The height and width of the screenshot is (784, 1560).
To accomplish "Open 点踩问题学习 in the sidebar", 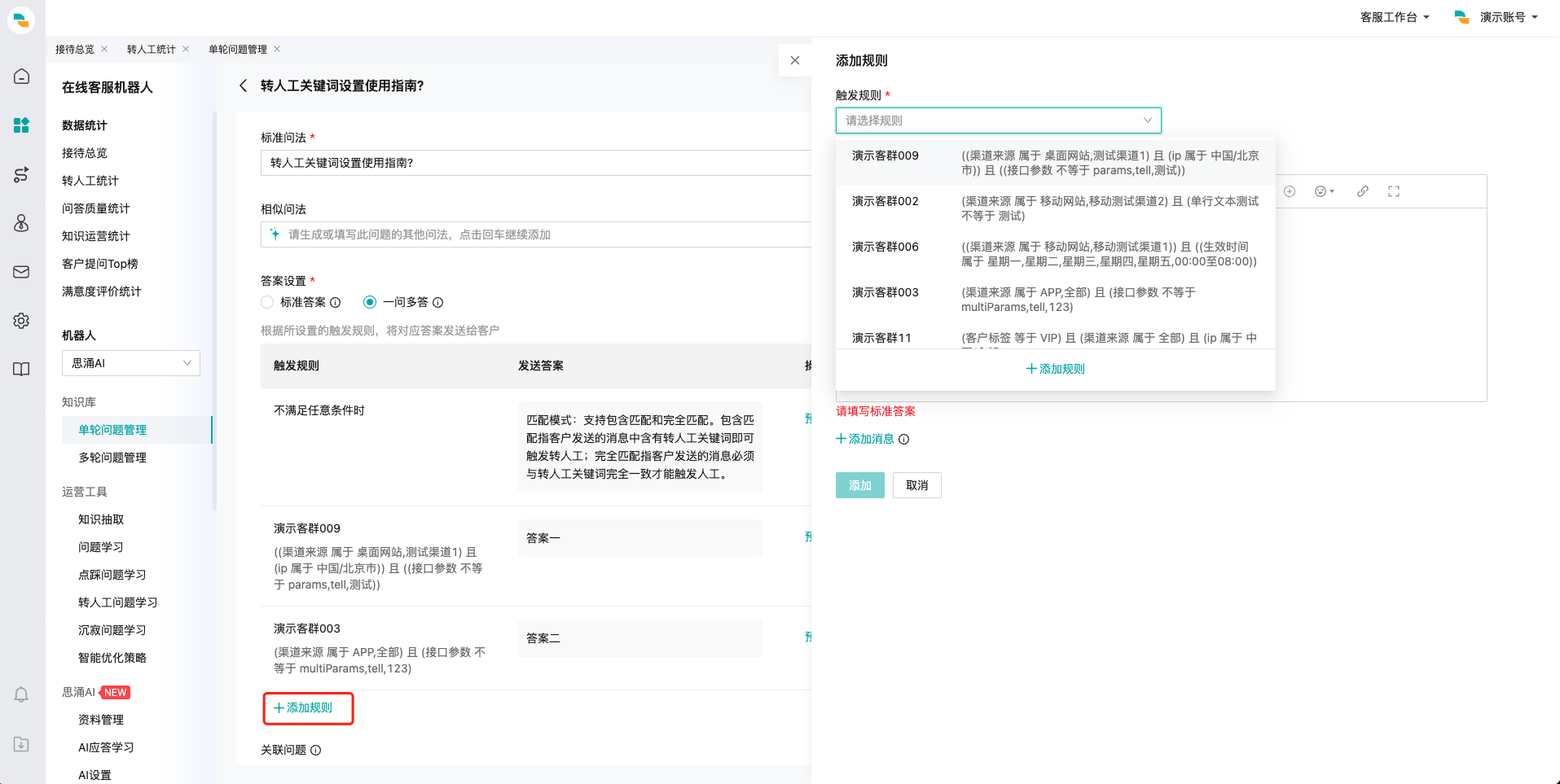I will click(x=112, y=575).
